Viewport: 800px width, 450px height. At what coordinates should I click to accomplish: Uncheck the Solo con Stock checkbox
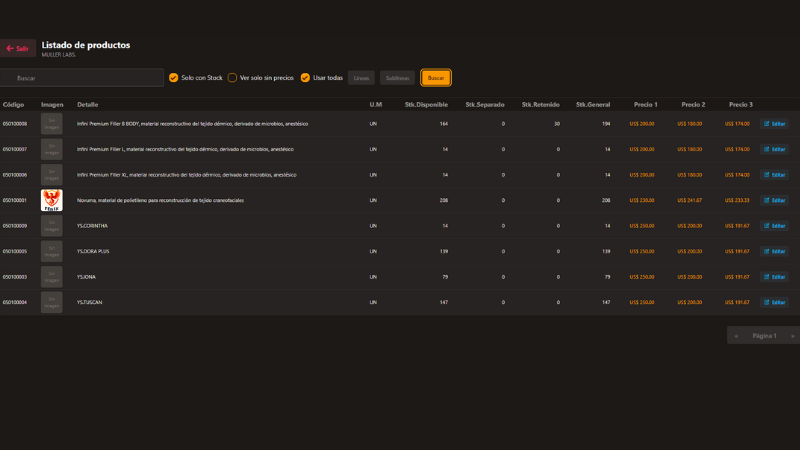pyautogui.click(x=174, y=78)
